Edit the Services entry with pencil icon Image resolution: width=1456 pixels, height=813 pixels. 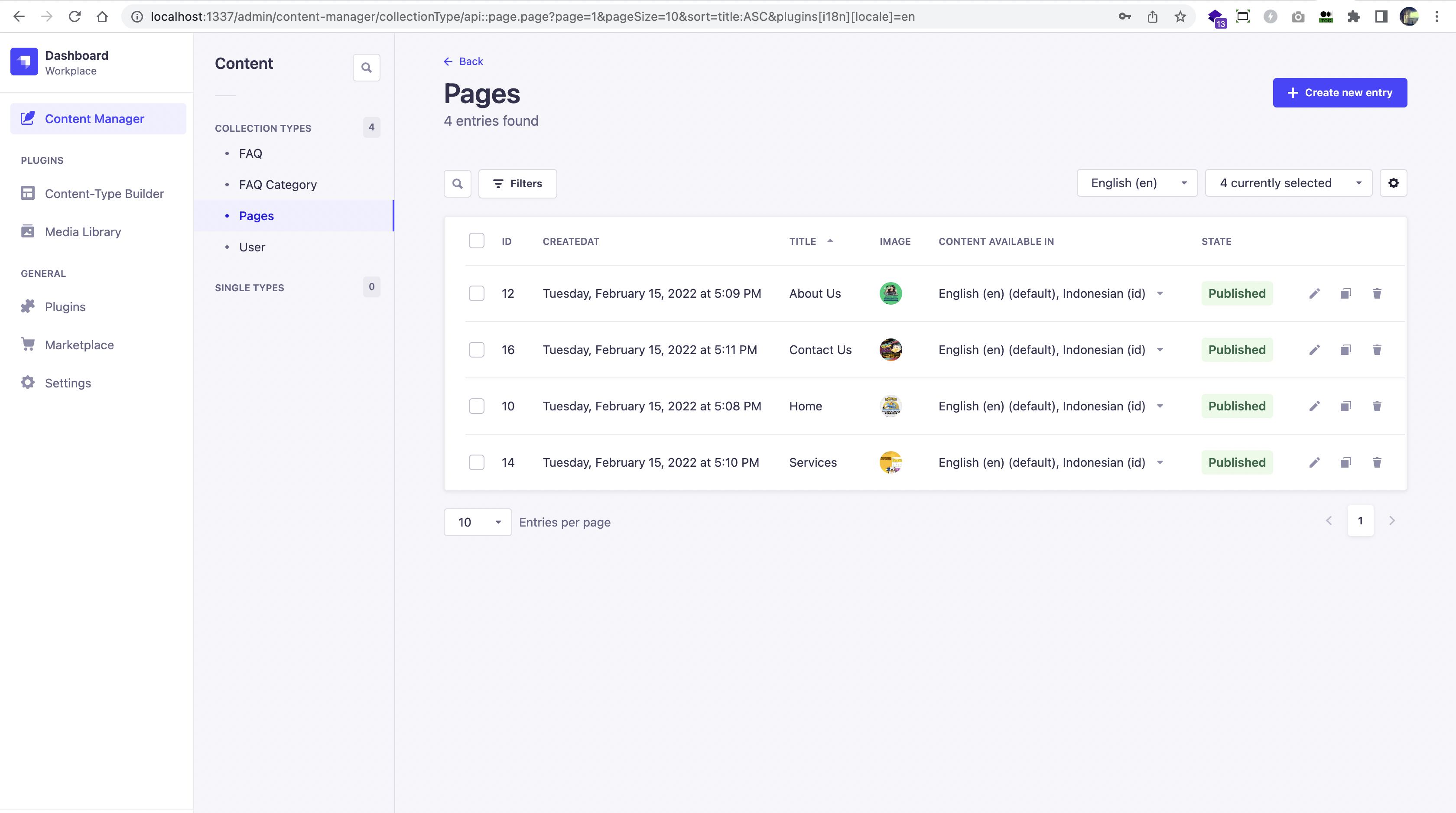pos(1314,462)
